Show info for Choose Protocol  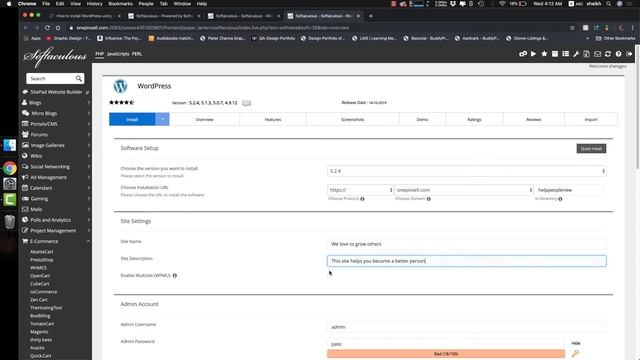pyautogui.click(x=362, y=199)
